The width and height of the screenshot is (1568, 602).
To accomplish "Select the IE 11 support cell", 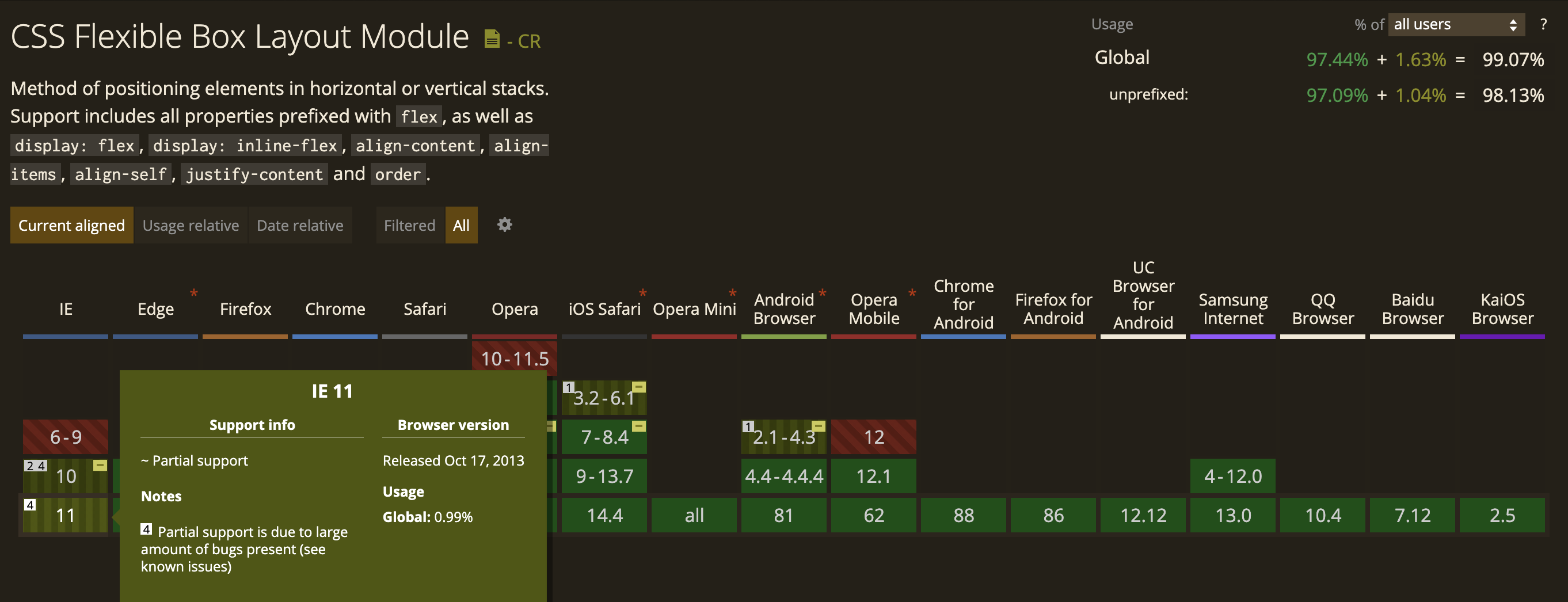I will 66,516.
